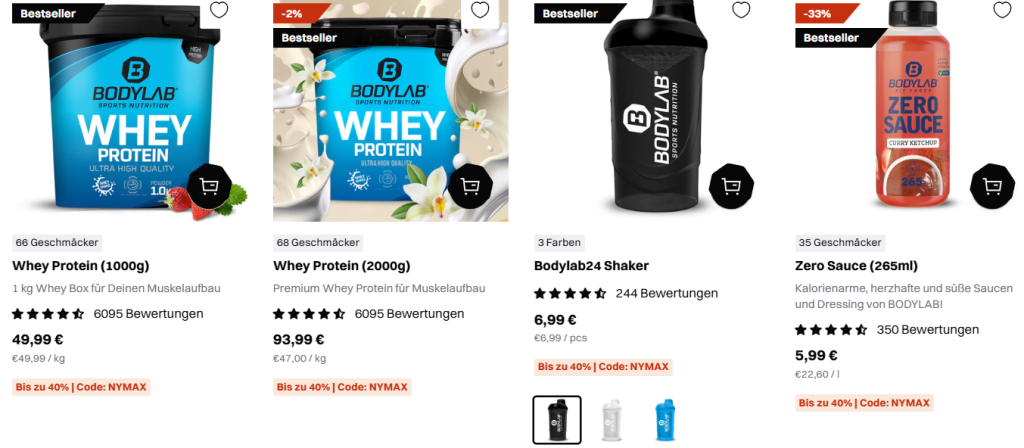The image size is (1024, 448).
Task: Add Zero Sauce (265ml) to cart
Action: pos(993,187)
